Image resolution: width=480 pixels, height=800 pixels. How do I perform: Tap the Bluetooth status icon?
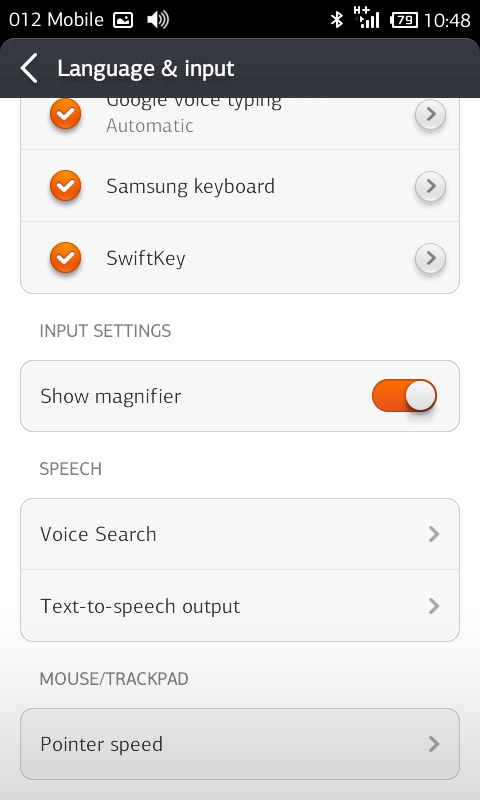pyautogui.click(x=337, y=20)
